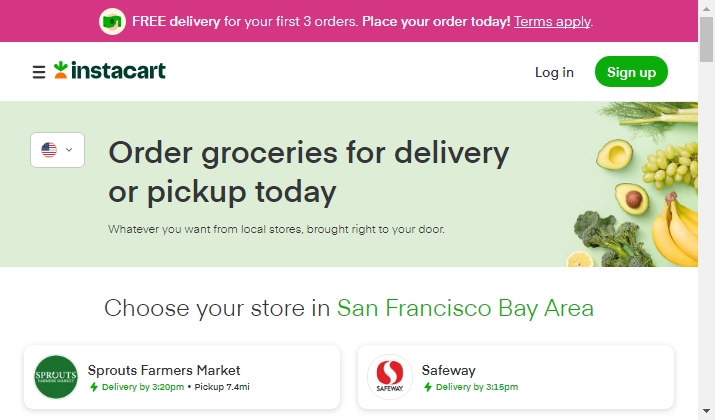The image size is (715, 420).
Task: Click the Log in link
Action: click(x=554, y=72)
